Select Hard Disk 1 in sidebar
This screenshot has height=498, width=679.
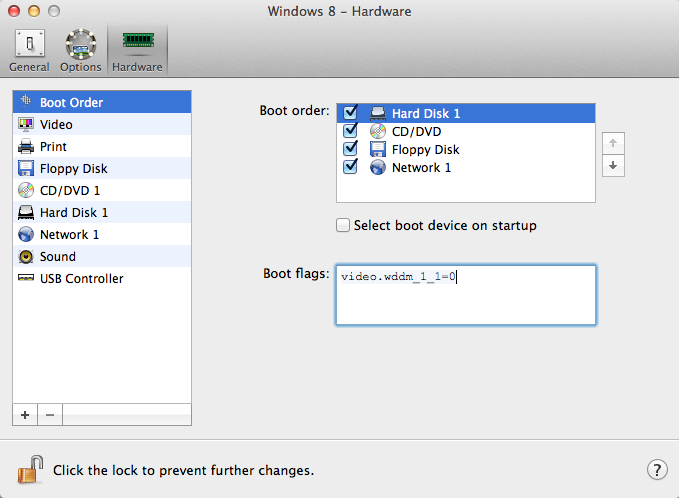coord(102,213)
